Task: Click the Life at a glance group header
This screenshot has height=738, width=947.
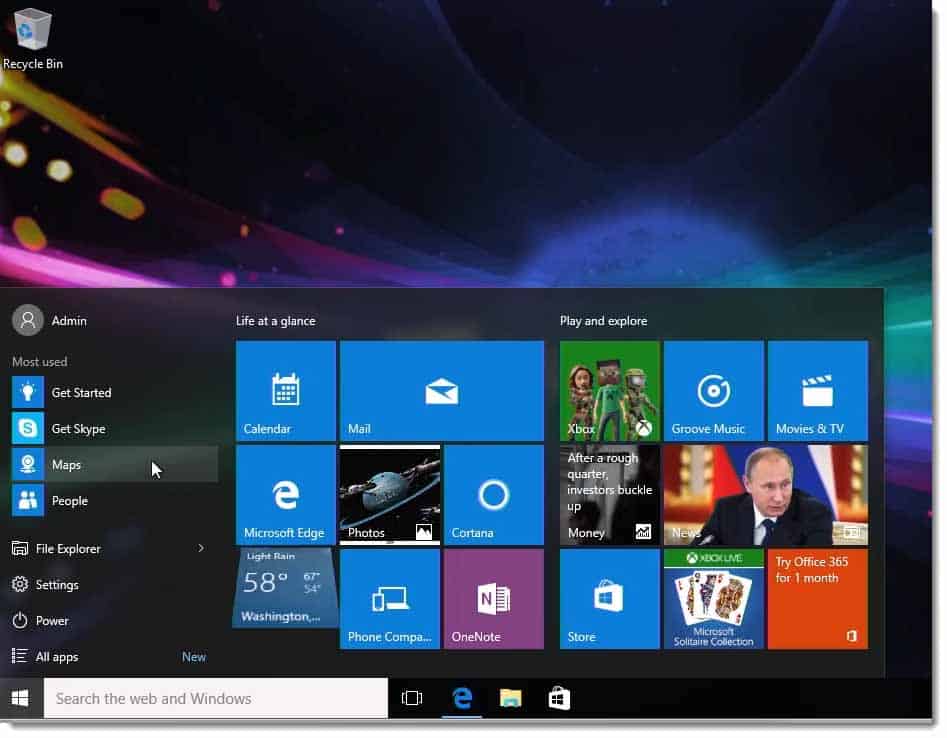Action: 275,321
